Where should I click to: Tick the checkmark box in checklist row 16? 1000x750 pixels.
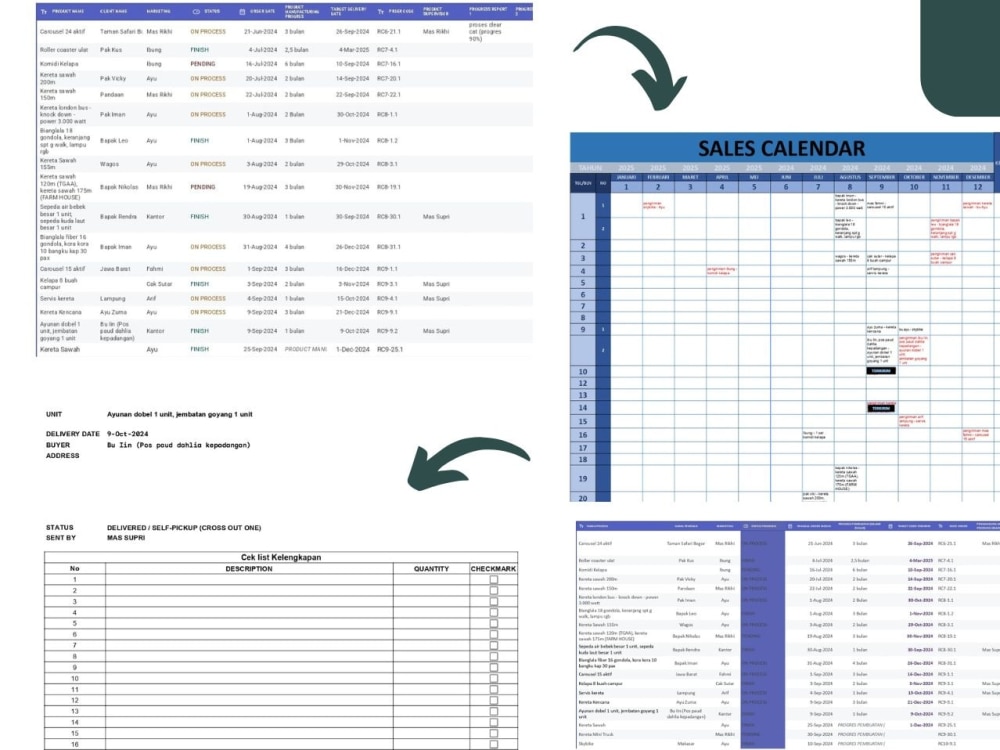coord(494,744)
